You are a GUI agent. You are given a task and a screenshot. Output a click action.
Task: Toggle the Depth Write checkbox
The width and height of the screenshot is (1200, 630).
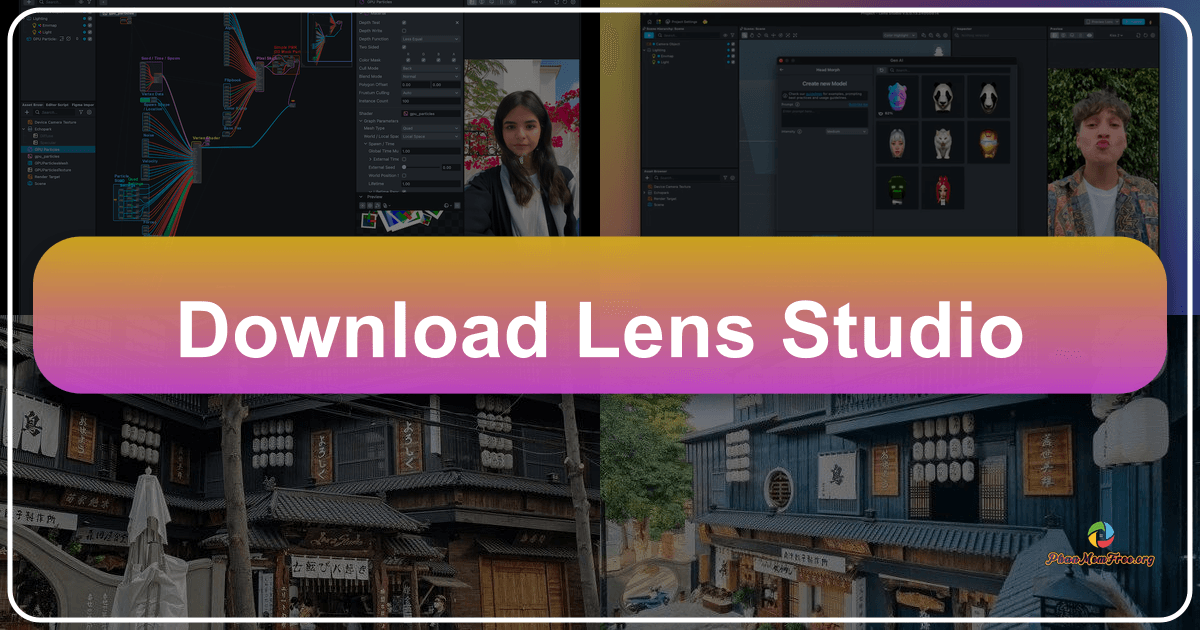[404, 30]
